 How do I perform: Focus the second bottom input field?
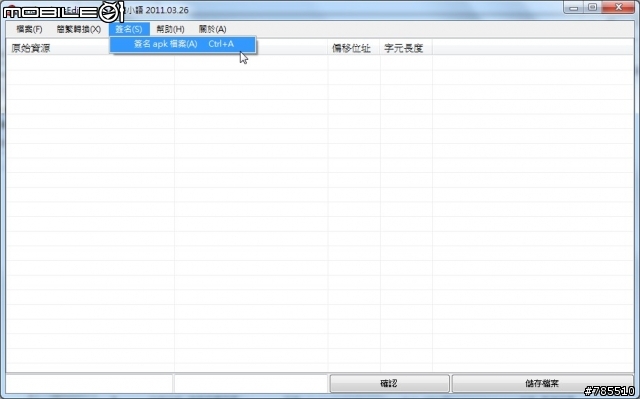[251, 383]
